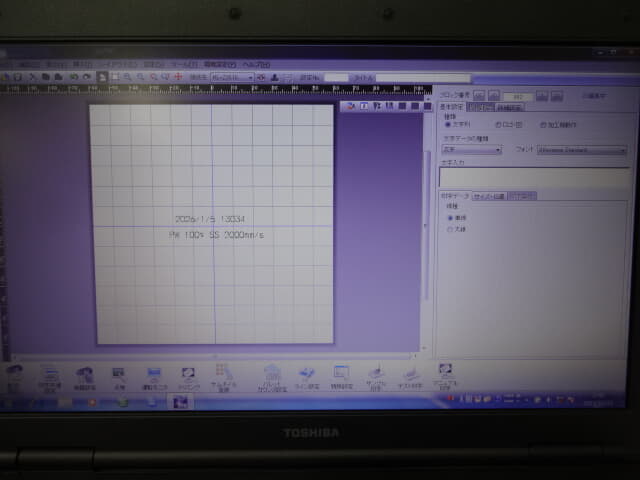The width and height of the screenshot is (640, 480).
Task: Click the canvas vertical scrollbar
Action: [427, 224]
